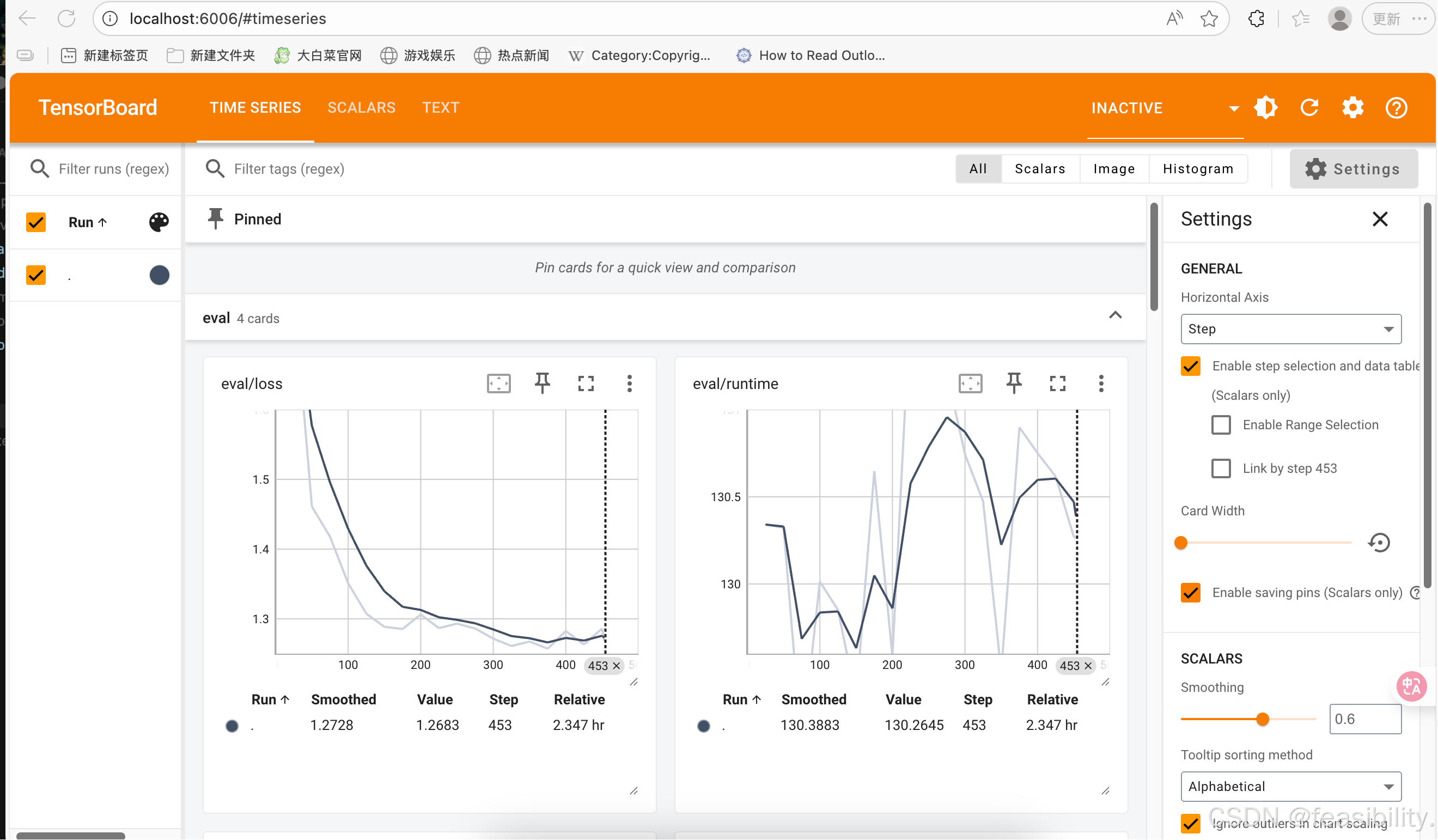Uncheck Enable saving pins option
The height and width of the screenshot is (840, 1438).
point(1190,593)
